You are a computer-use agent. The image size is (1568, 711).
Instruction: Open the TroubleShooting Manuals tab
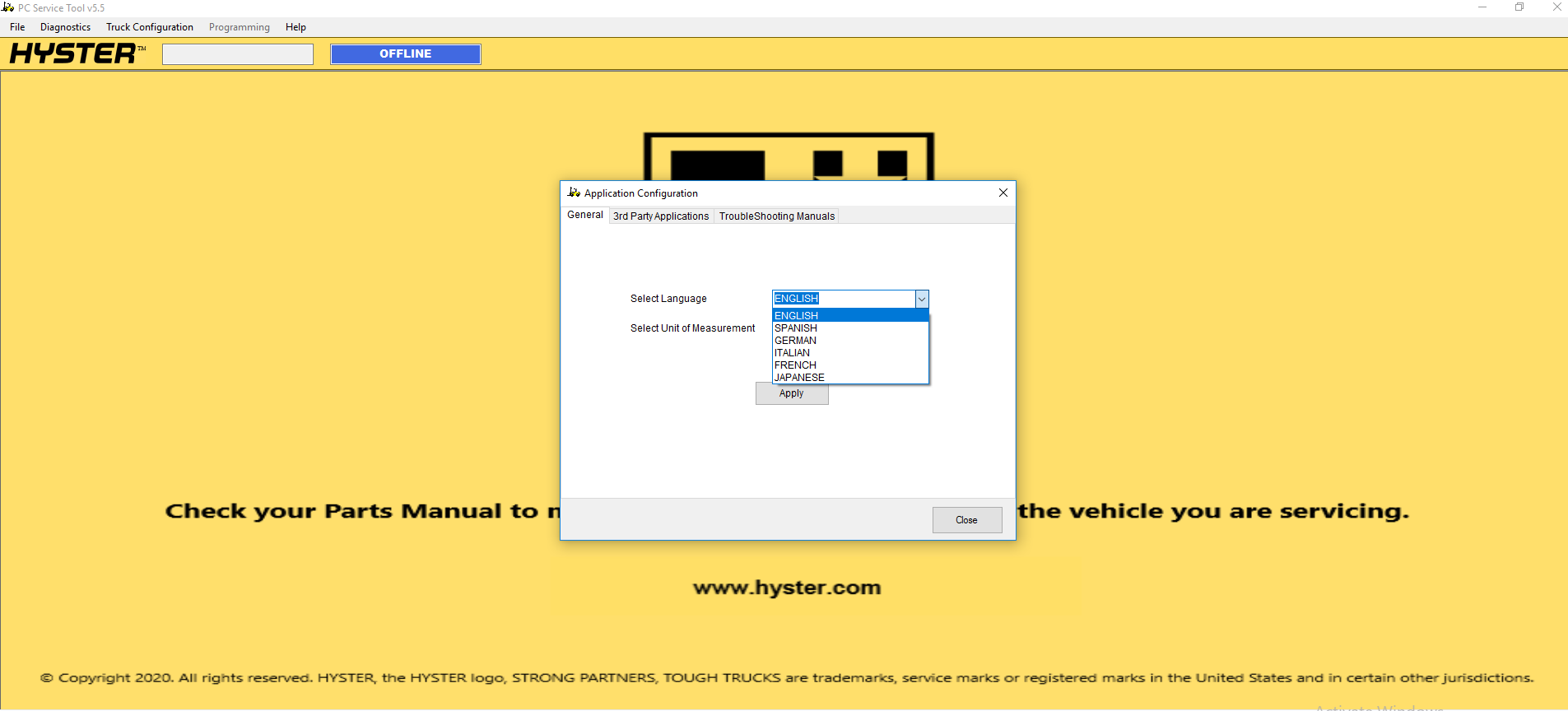coord(777,216)
